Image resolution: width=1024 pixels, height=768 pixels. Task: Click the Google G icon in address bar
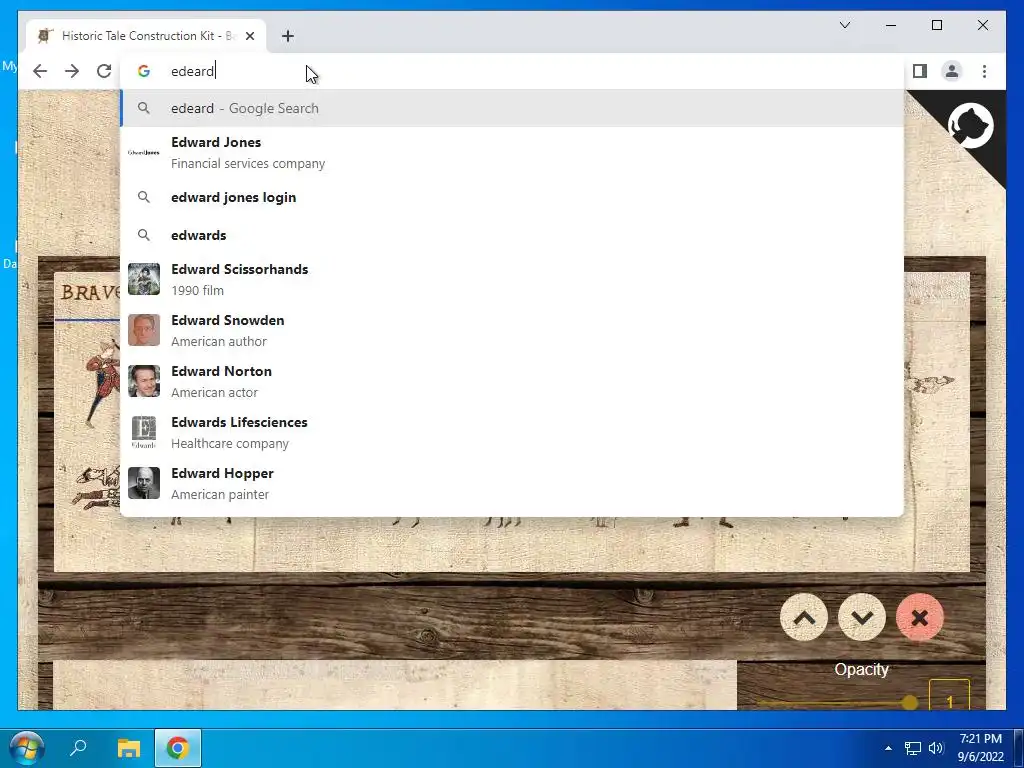click(144, 71)
